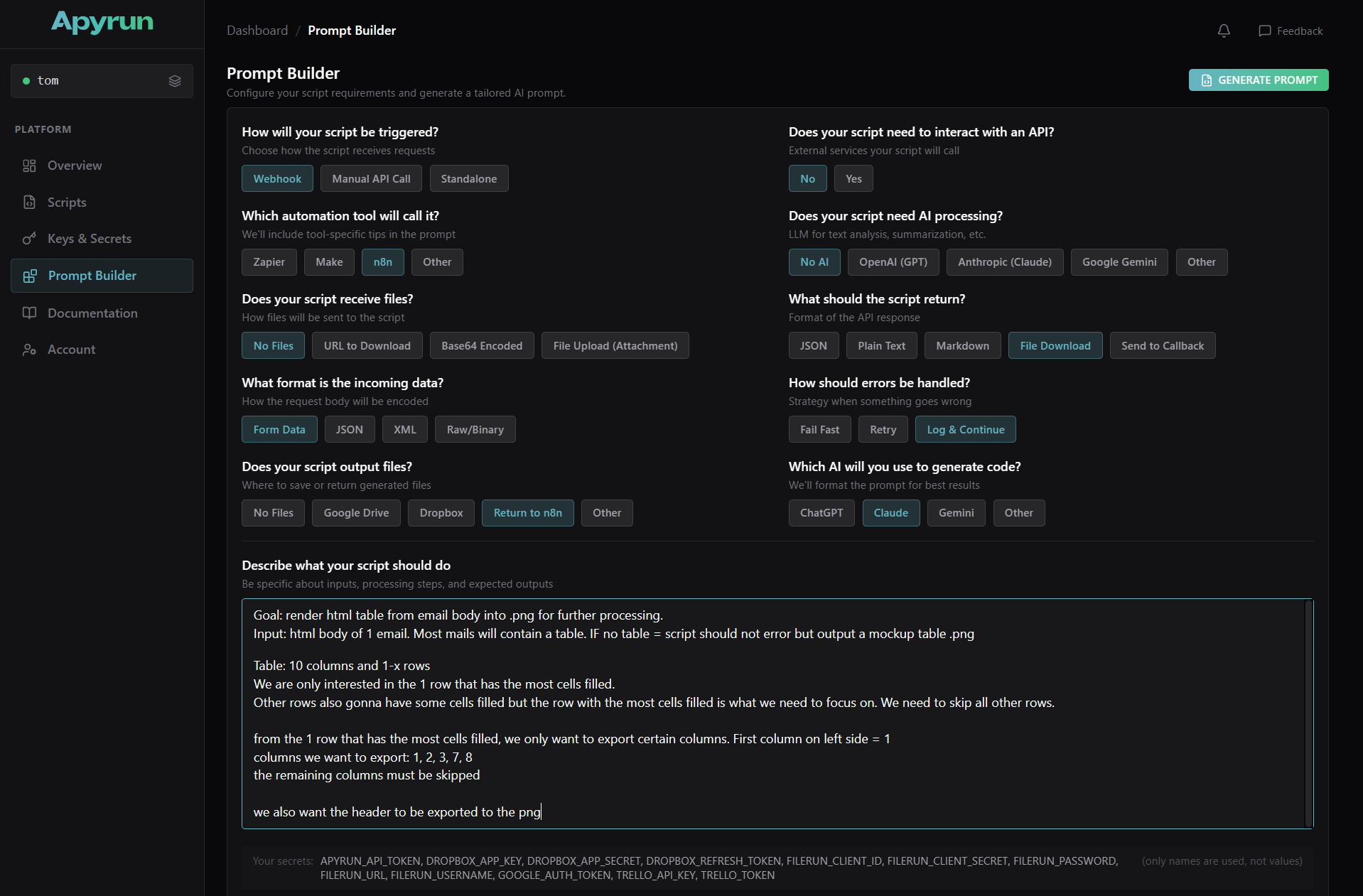Choose Gemini as code-generation AI
Screen dimensions: 1363x896
pos(956,513)
